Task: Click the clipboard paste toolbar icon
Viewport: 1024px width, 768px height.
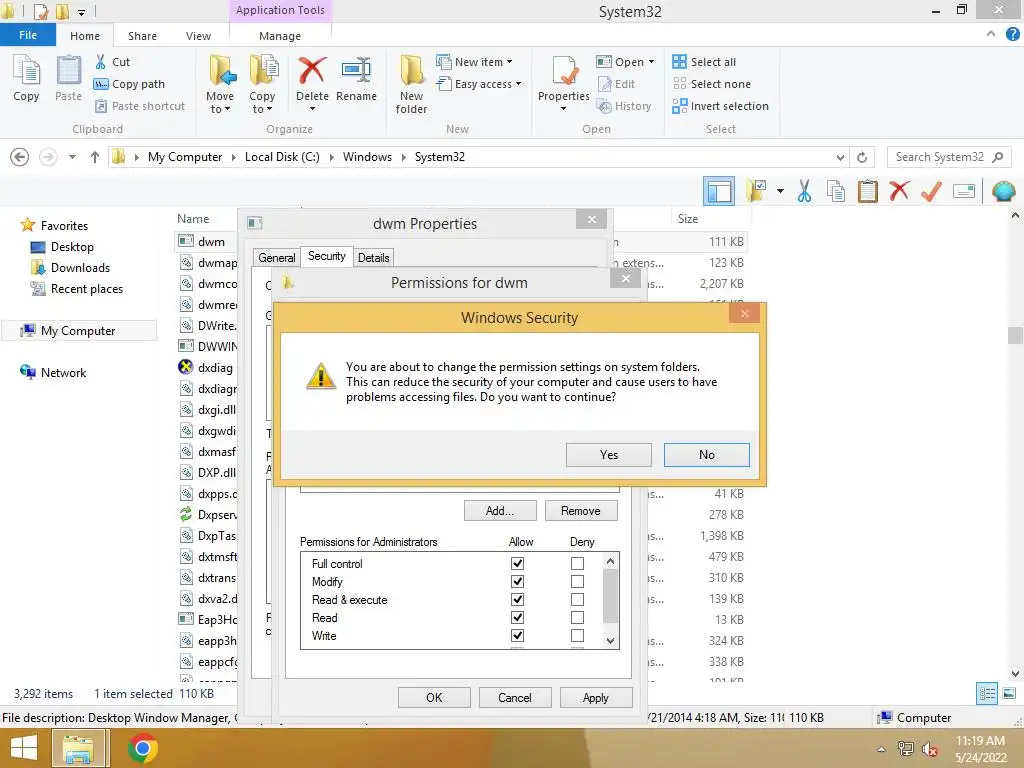Action: point(868,191)
